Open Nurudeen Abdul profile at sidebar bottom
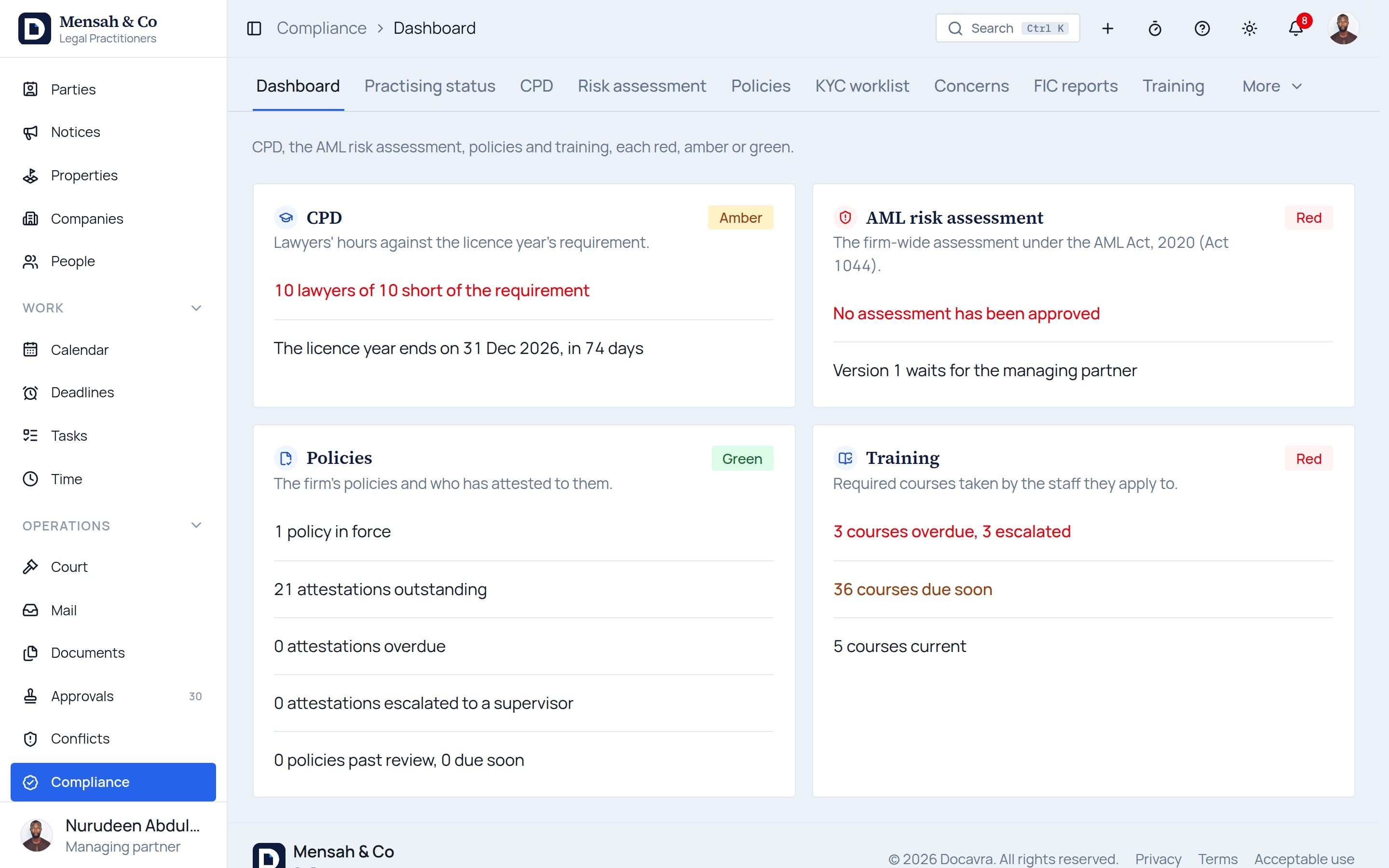This screenshot has height=868, width=1389. point(113,835)
